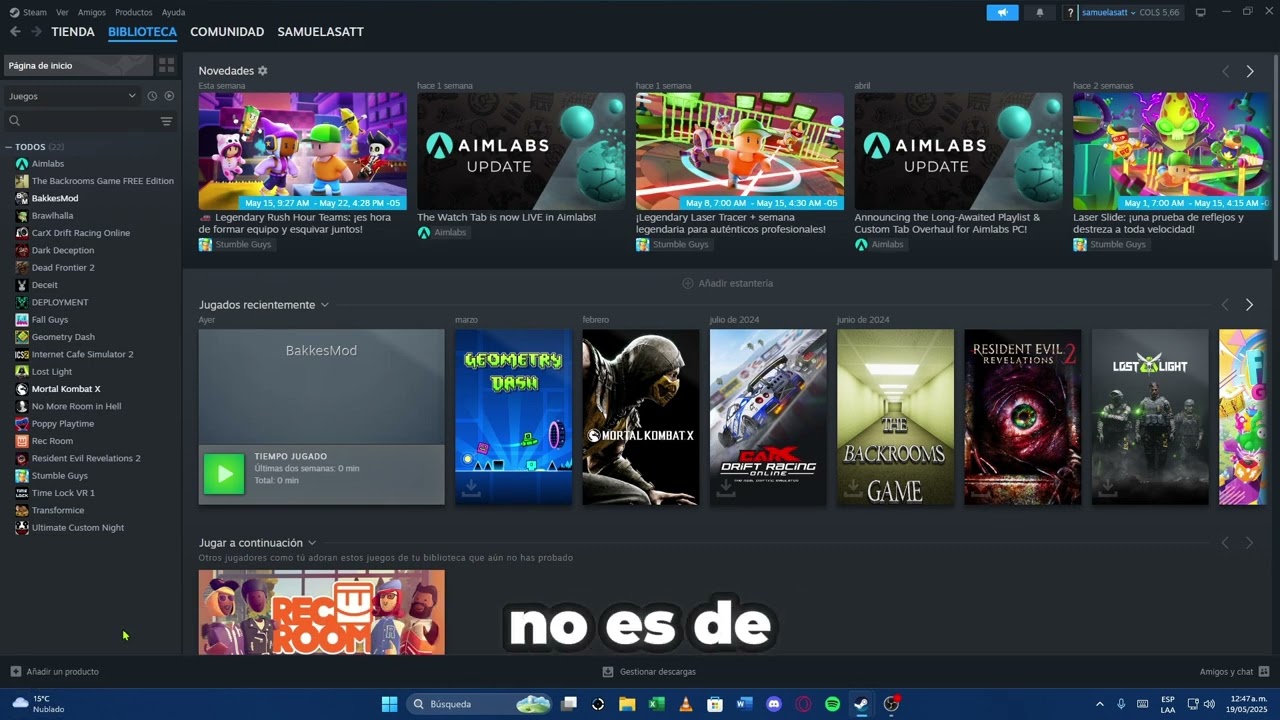Select Página de inicio button
1280x720 pixels.
(78, 65)
